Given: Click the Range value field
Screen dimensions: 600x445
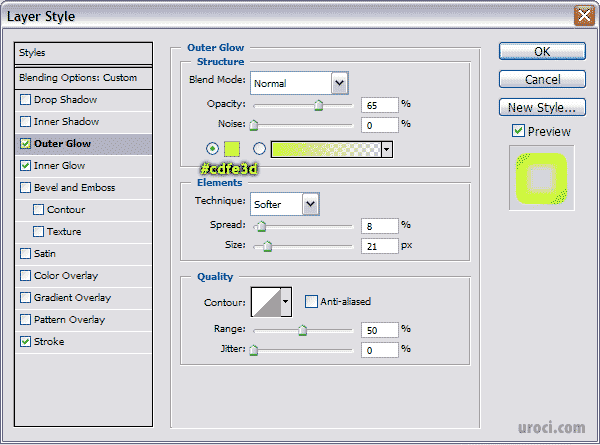Looking at the screenshot, I should coord(380,330).
